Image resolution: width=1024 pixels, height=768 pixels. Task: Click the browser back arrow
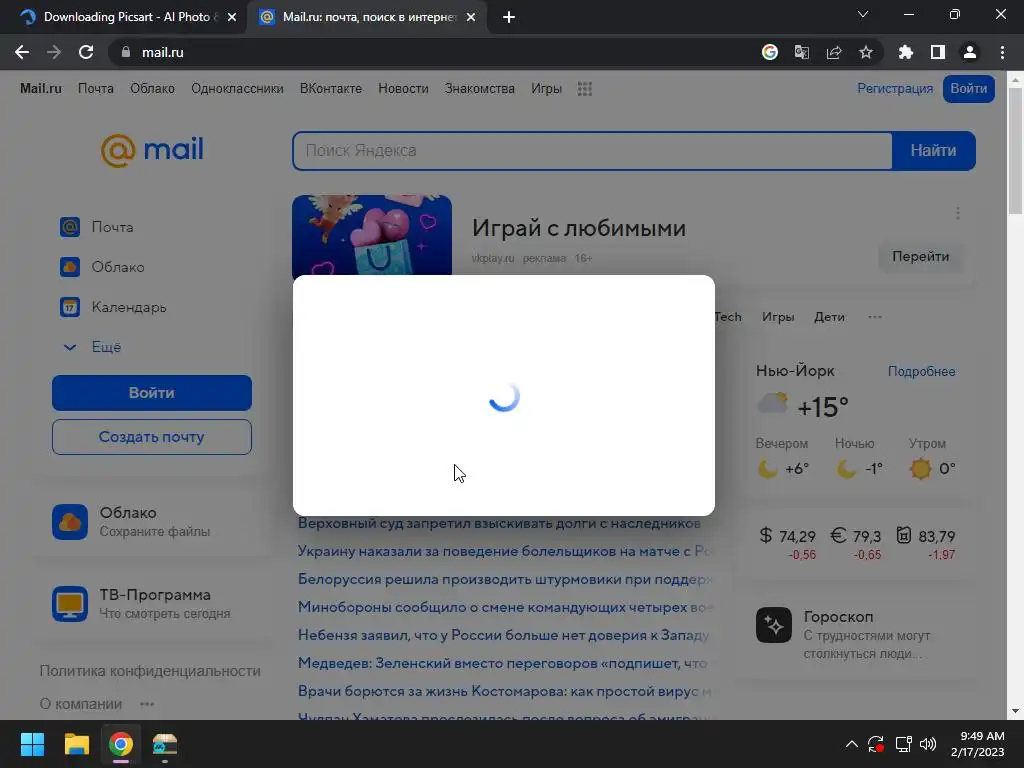click(x=22, y=52)
